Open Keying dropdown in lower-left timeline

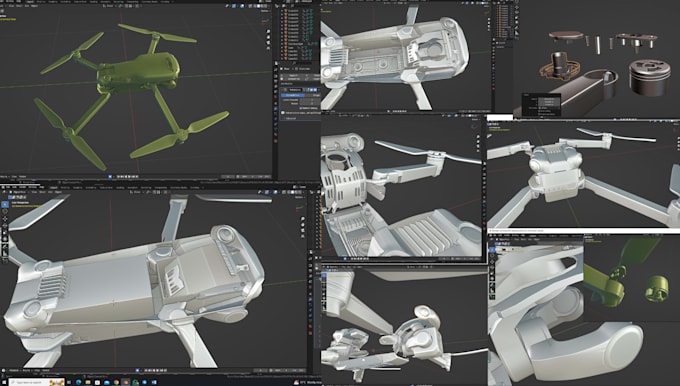[x=26, y=370]
